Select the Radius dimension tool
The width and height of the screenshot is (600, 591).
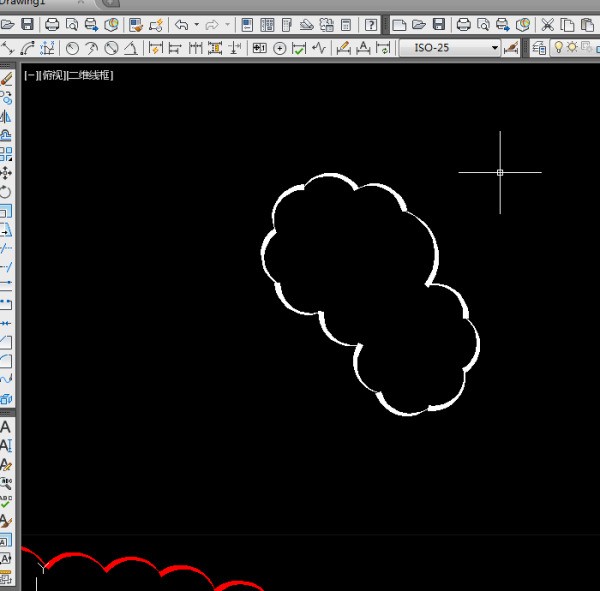point(72,48)
